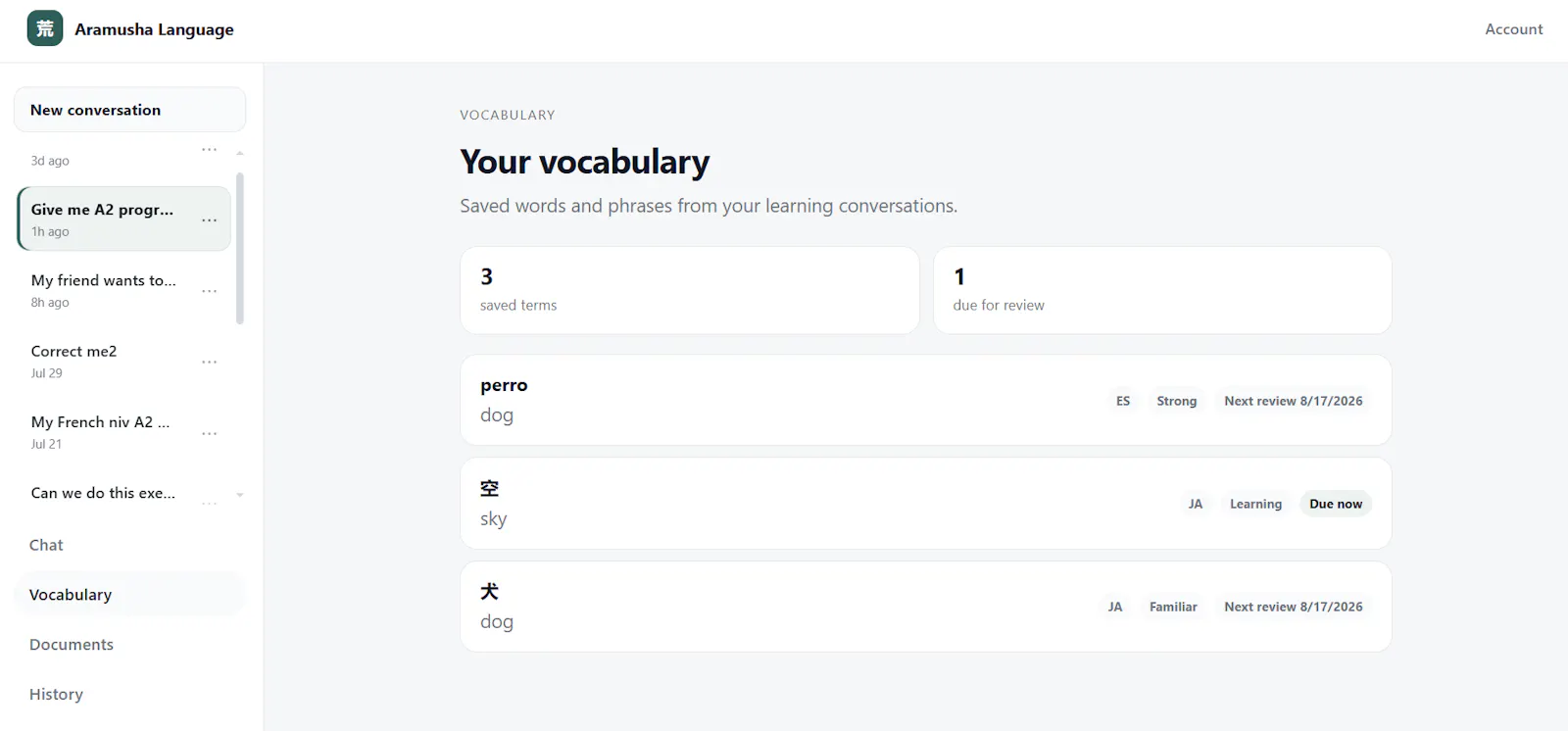Open options menu for 'My friend wants to...' conversation
The image size is (1568, 731).
pyautogui.click(x=209, y=291)
